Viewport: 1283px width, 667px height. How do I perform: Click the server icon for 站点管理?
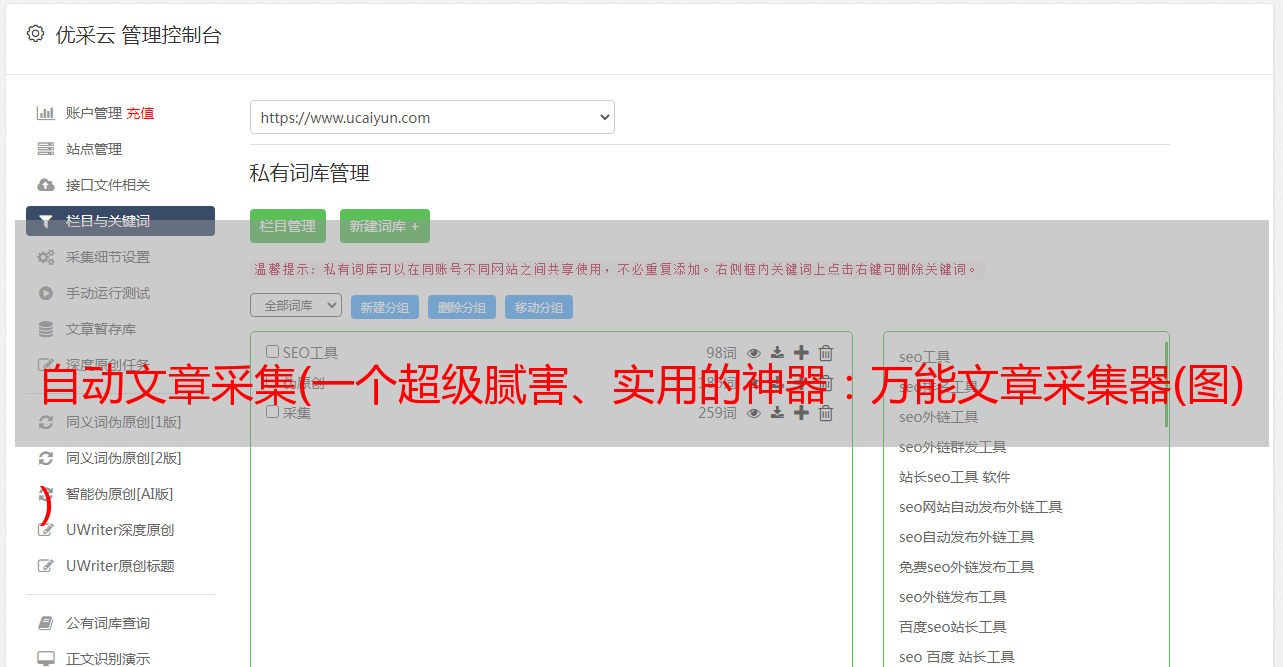click(45, 149)
